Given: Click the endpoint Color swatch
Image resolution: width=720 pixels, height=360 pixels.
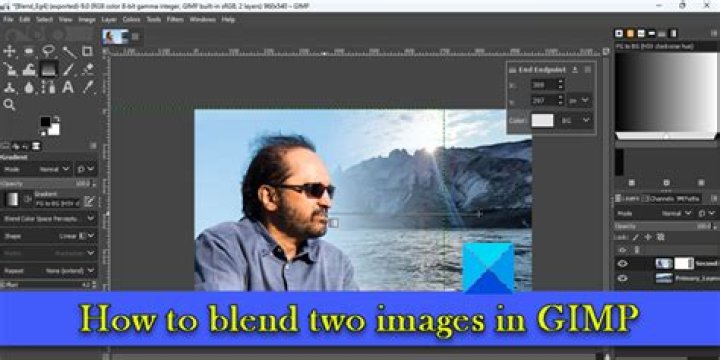Looking at the screenshot, I should [x=542, y=120].
